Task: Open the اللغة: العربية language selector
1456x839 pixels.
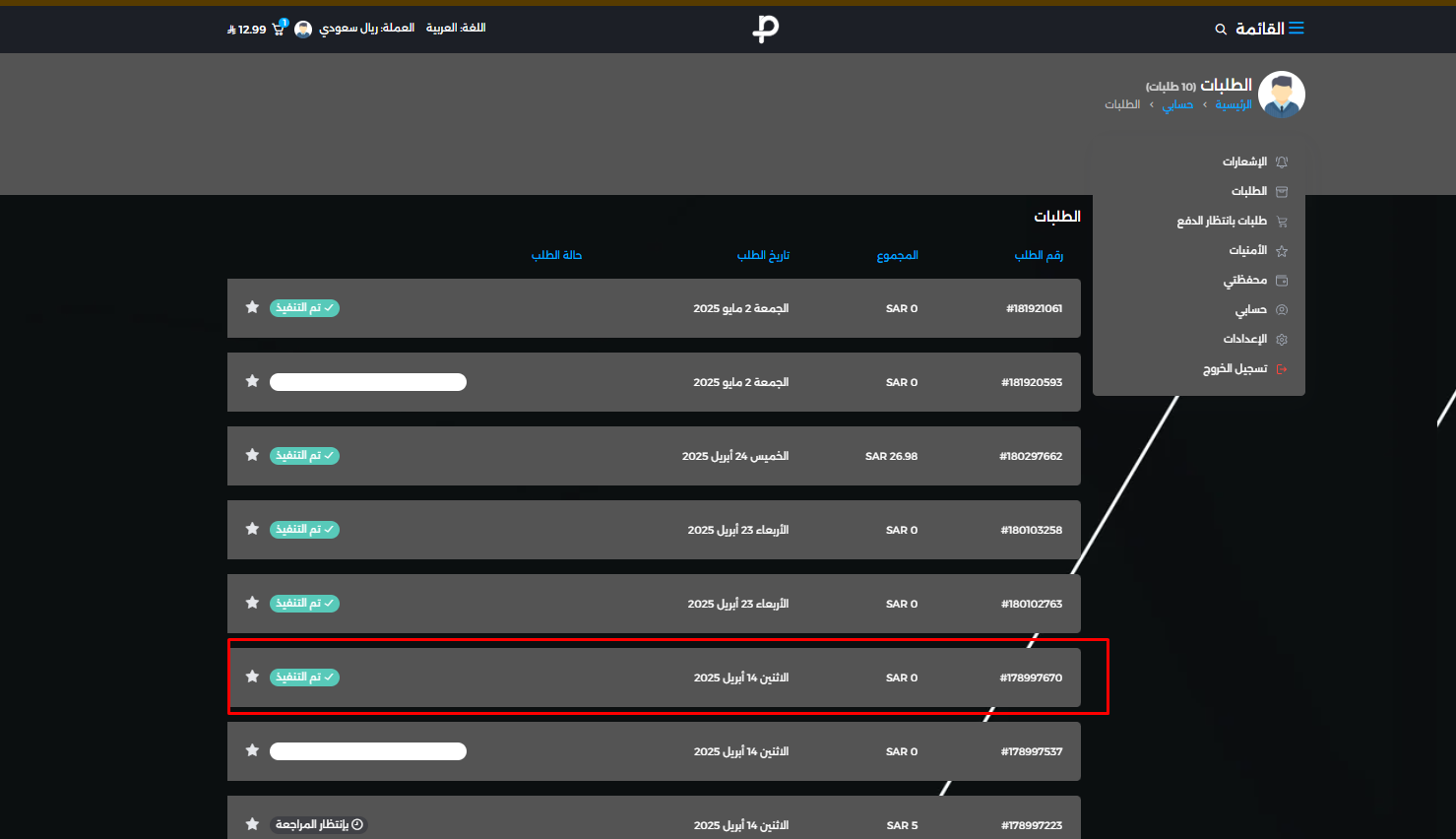Action: coord(456,28)
